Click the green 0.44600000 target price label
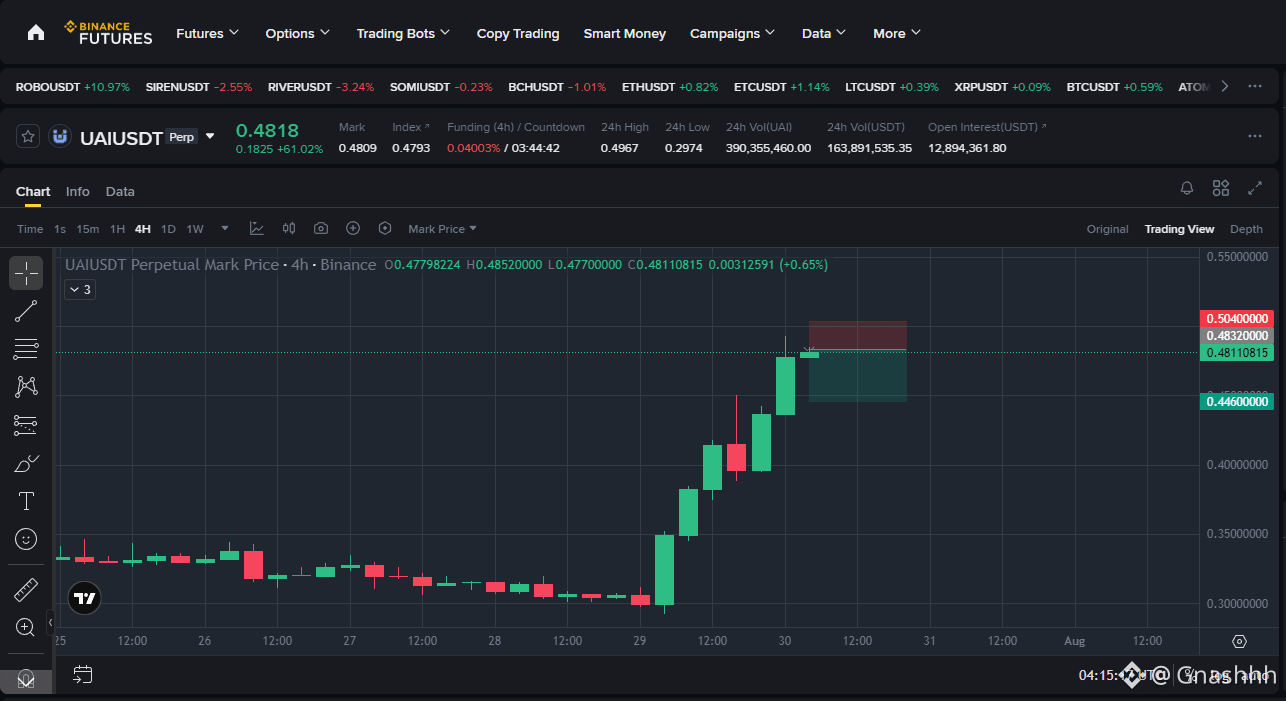The height and width of the screenshot is (701, 1286). click(1236, 401)
